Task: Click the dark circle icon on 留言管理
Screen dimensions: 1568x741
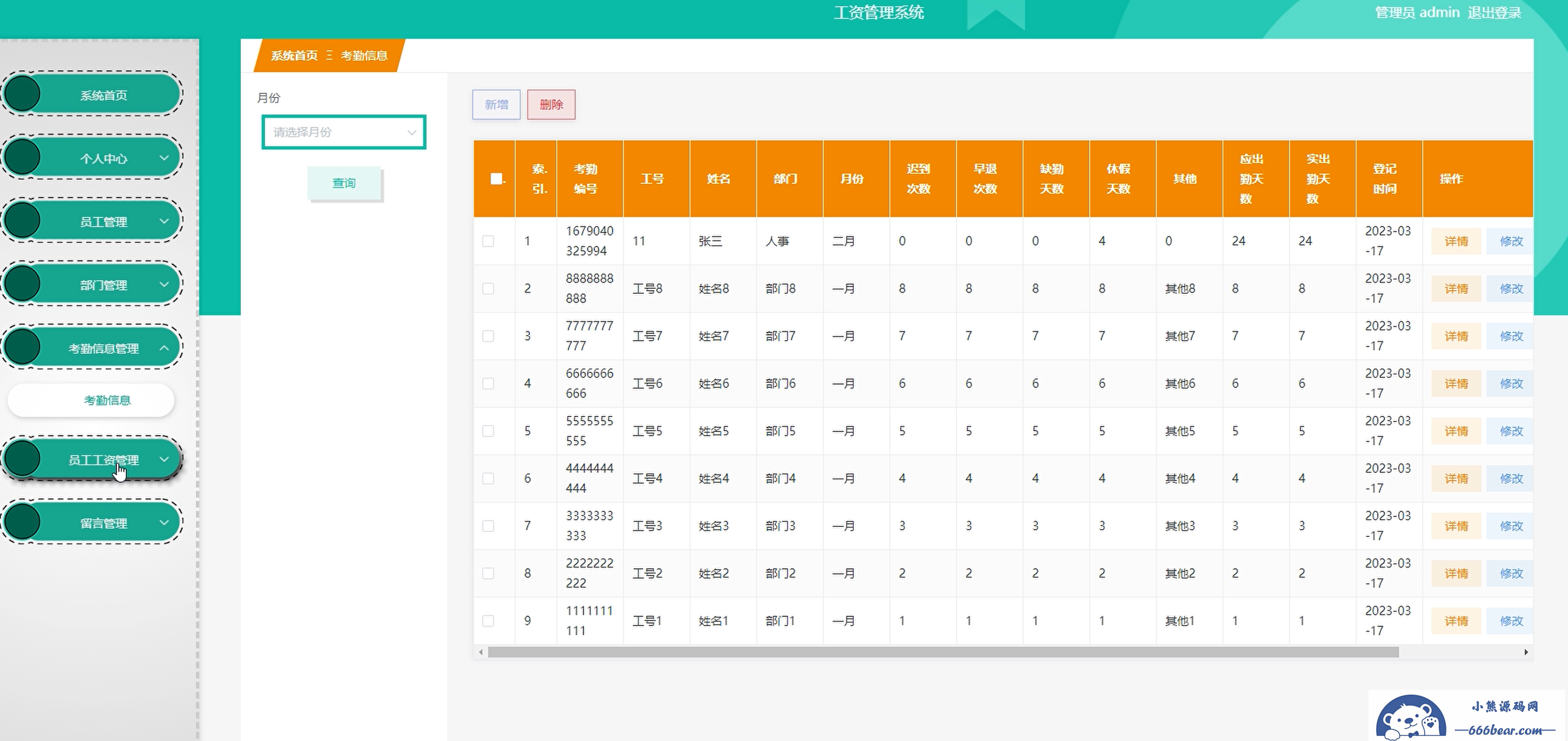Action: [x=22, y=522]
